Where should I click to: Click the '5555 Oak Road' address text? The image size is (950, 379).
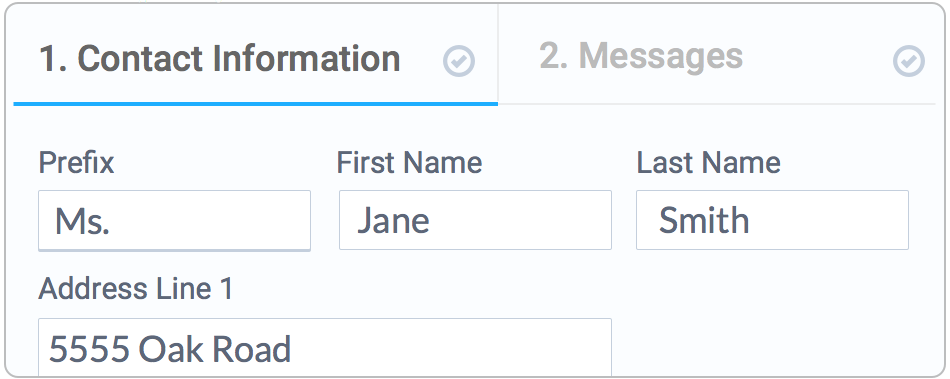click(170, 349)
